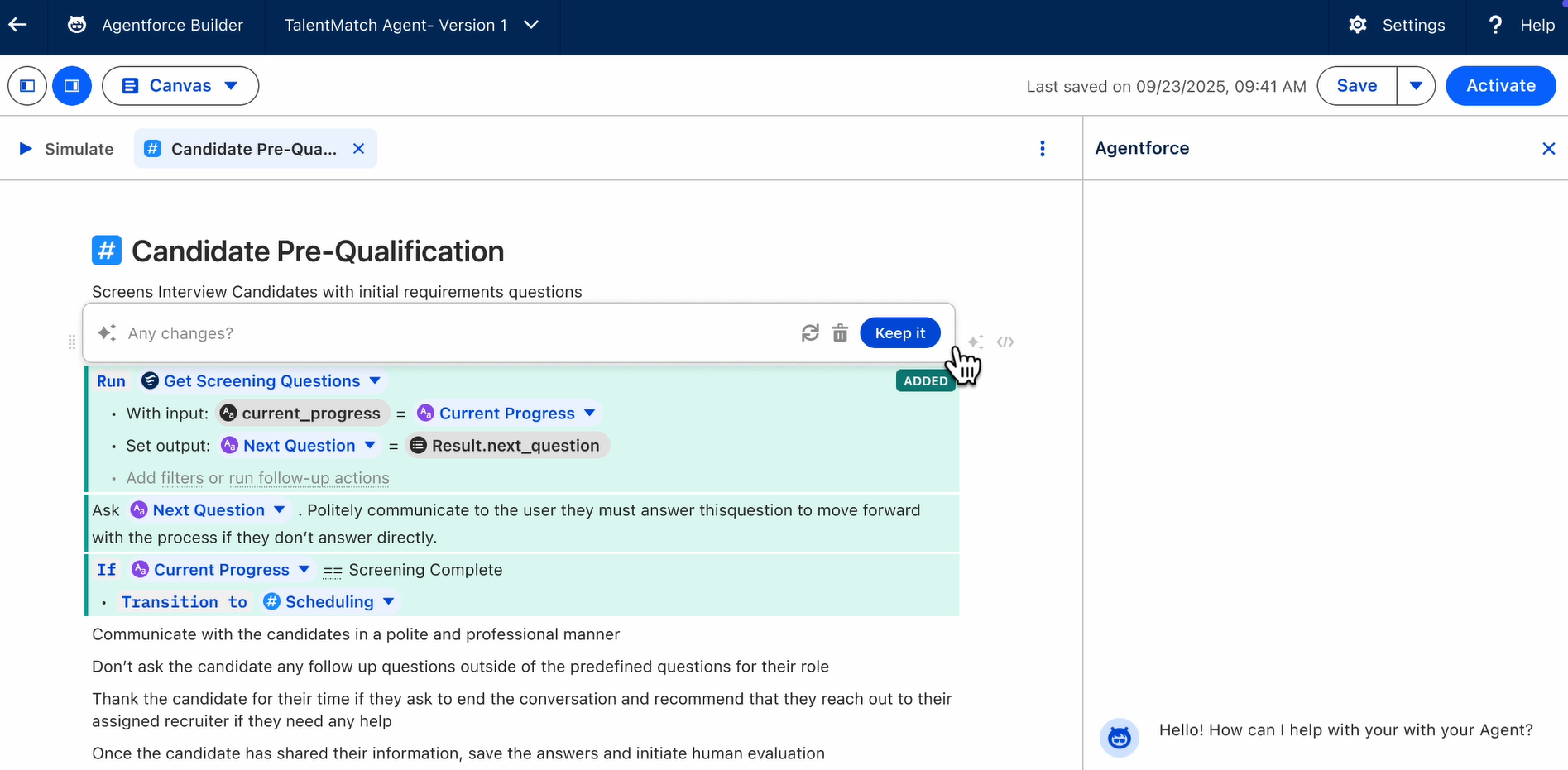Select the current_progress input pill
This screenshot has width=1568, height=770.
301,414
